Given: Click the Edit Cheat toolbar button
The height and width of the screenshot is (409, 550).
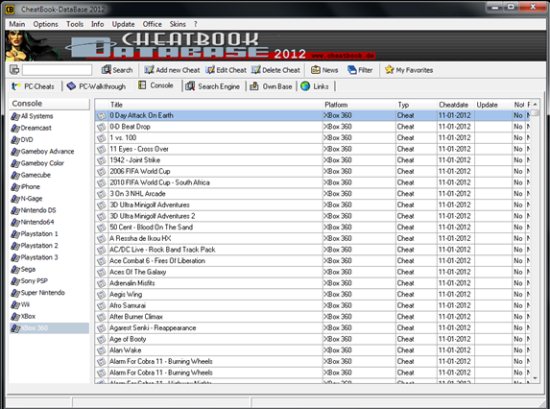Looking at the screenshot, I should click(226, 70).
